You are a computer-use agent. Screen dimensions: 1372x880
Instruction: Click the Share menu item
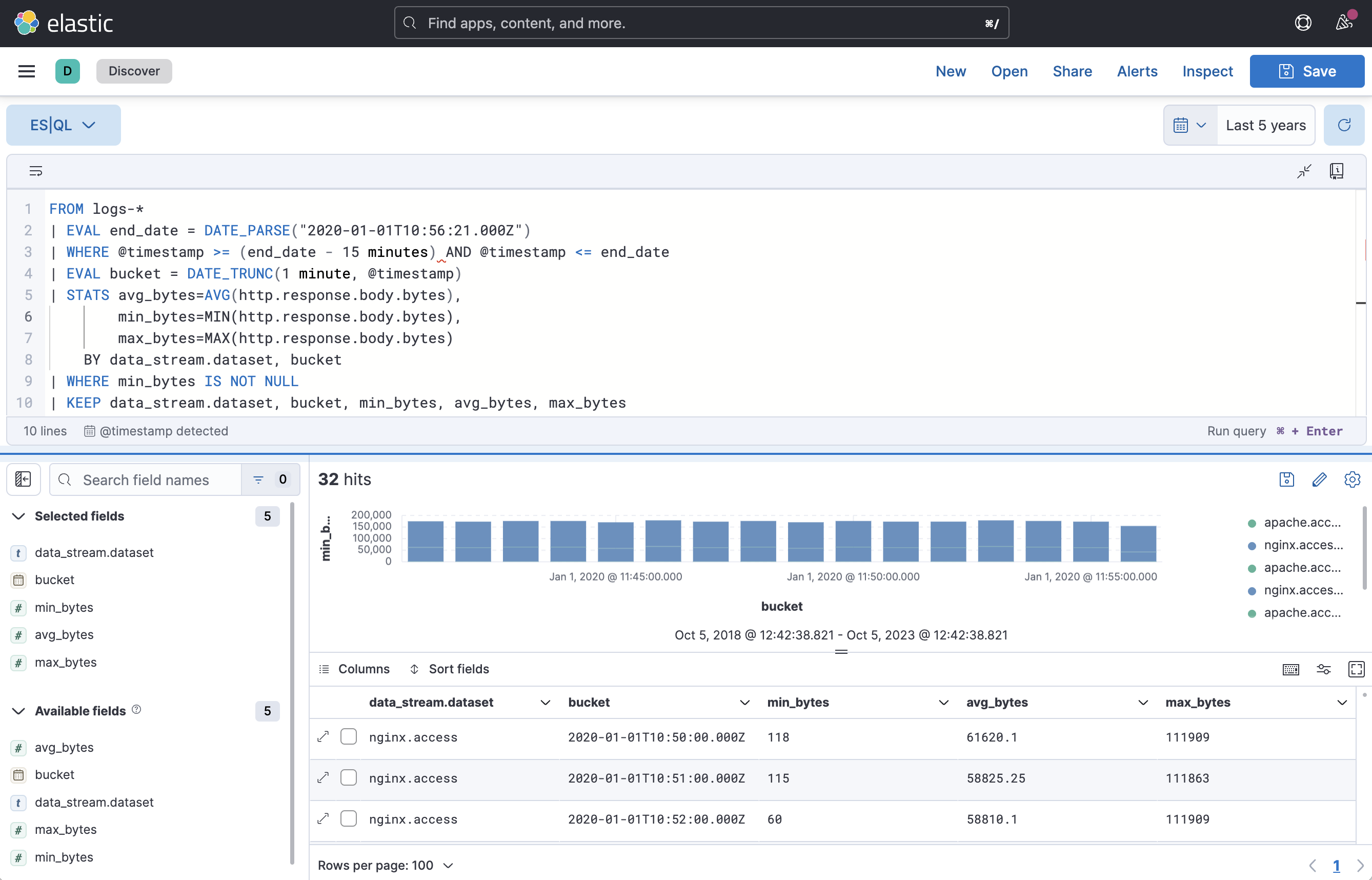[1072, 71]
